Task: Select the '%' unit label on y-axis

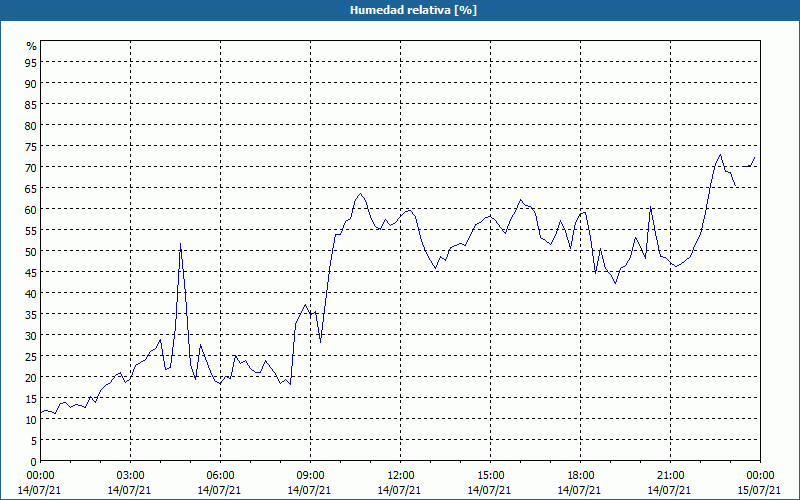Action: [32, 46]
